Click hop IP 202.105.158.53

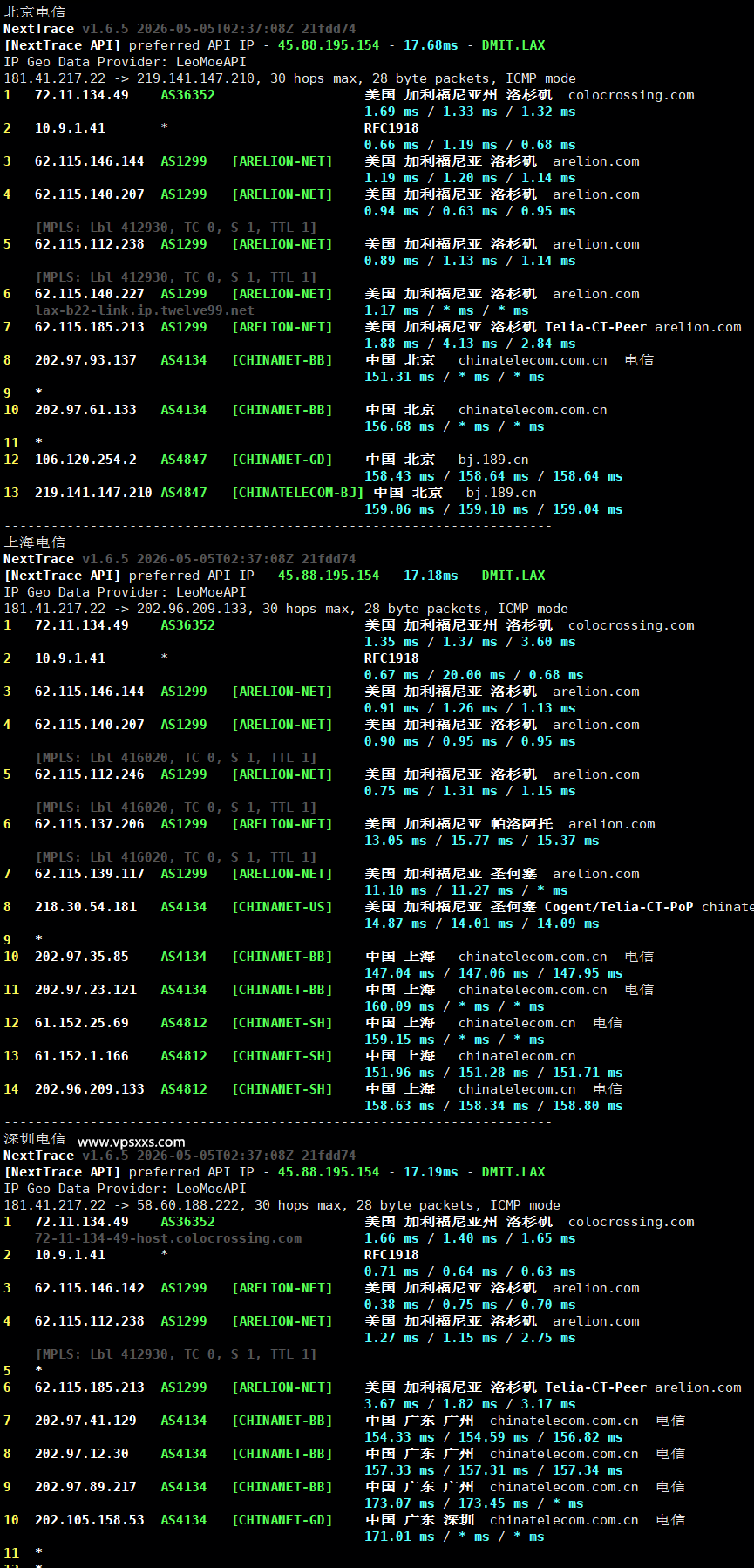[x=90, y=1520]
